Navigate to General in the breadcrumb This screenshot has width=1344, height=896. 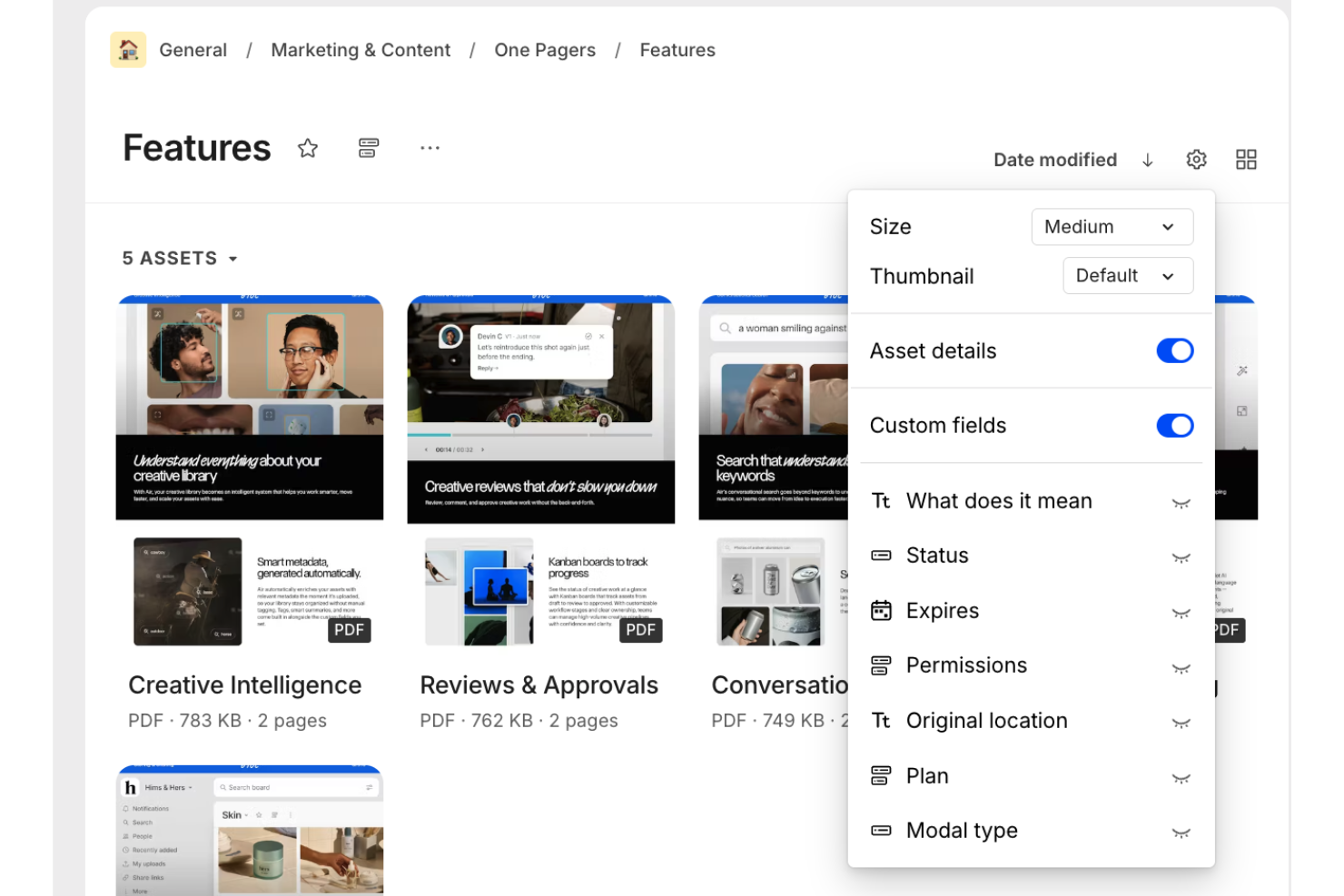click(x=193, y=50)
